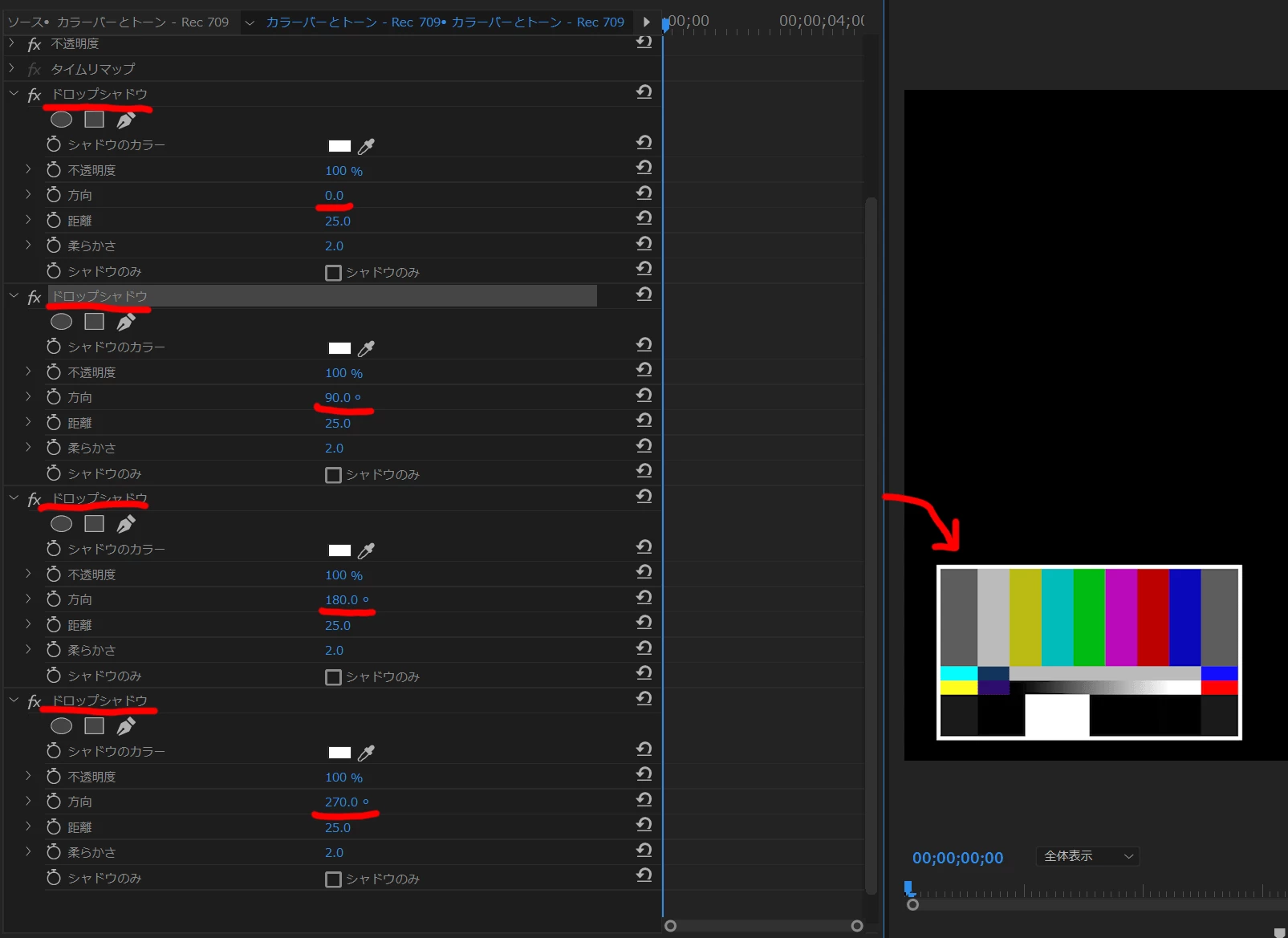
Task: Expand 距離 property in 90.0° ドロップシャドウ
Action: pyautogui.click(x=28, y=422)
